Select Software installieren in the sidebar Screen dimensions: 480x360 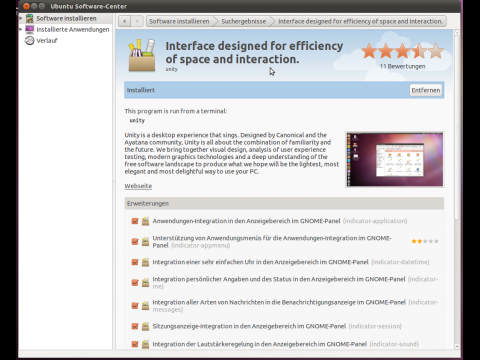click(x=66, y=18)
